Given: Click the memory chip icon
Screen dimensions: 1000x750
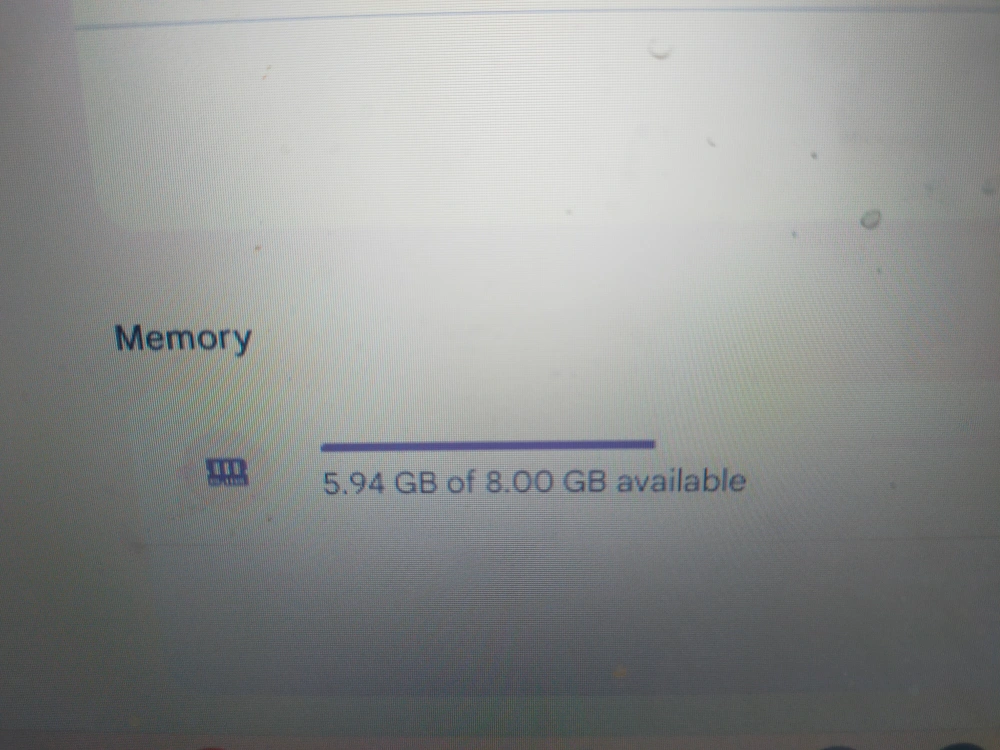Looking at the screenshot, I should [227, 473].
